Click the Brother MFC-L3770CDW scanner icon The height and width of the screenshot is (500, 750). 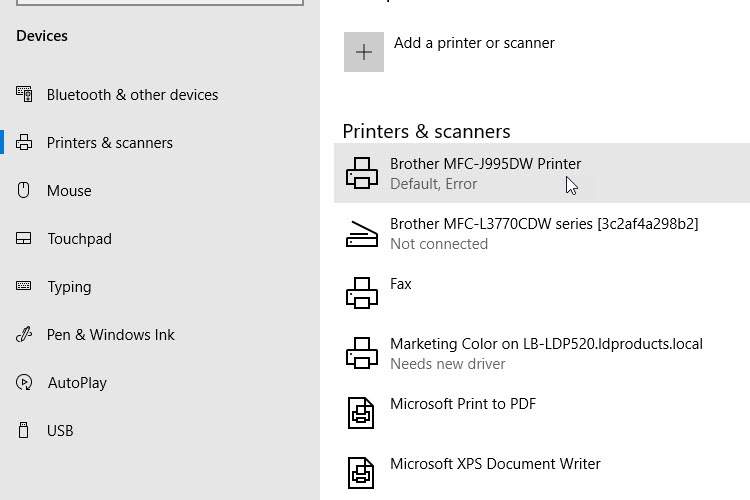(362, 234)
